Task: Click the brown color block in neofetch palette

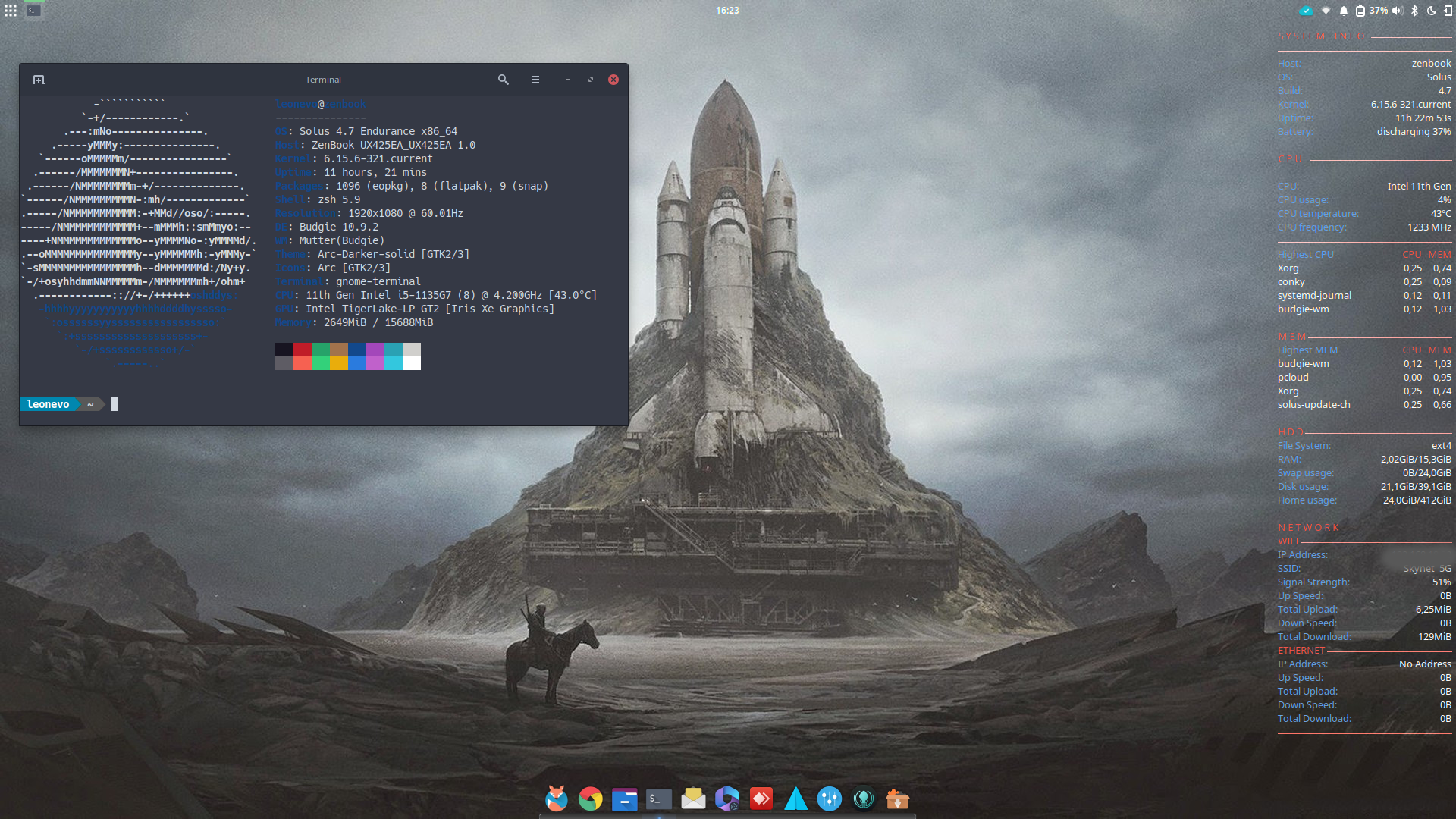Action: (x=339, y=350)
